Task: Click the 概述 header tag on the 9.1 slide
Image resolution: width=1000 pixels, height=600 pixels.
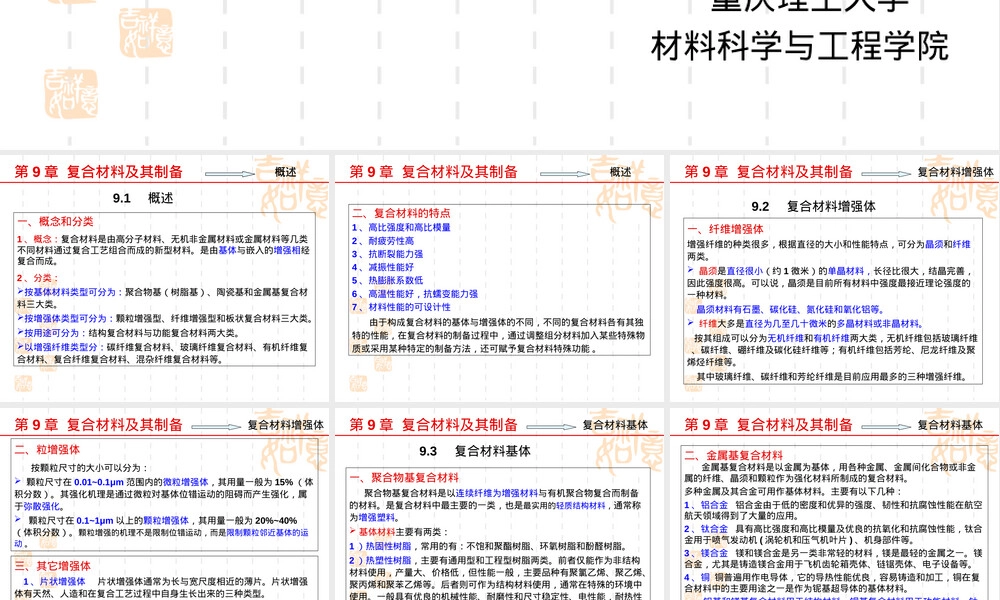Action: (285, 172)
